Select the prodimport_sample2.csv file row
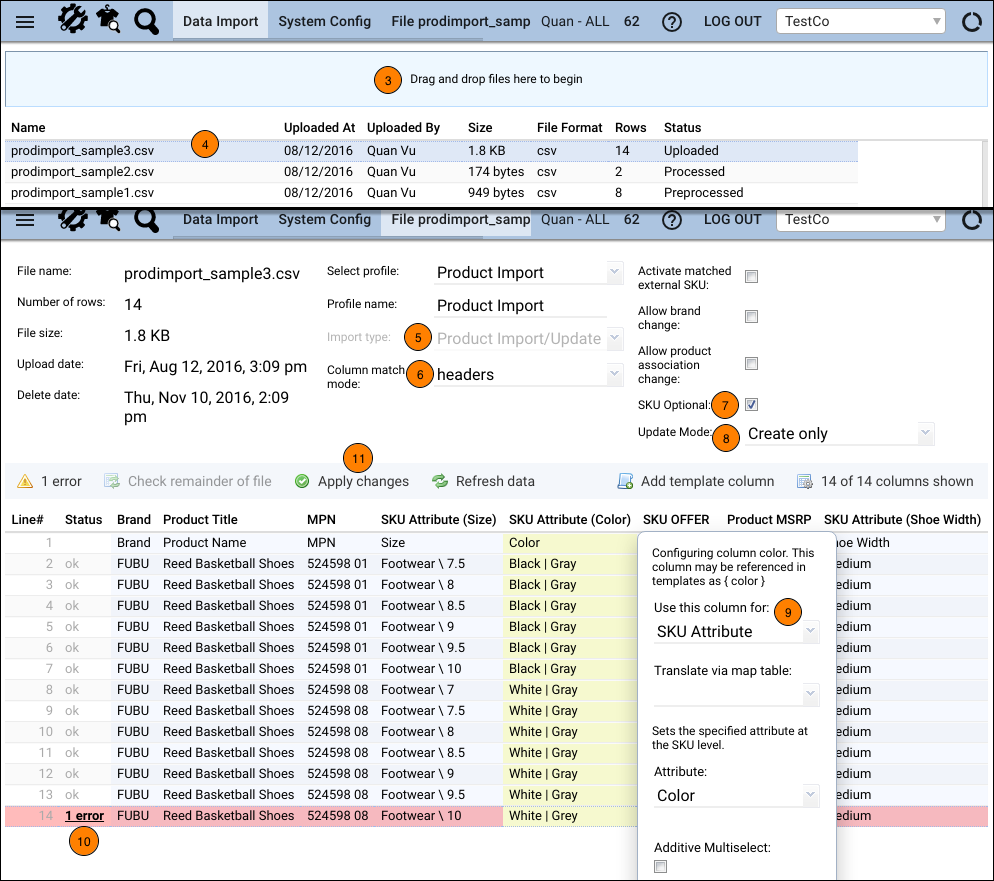 pos(82,171)
